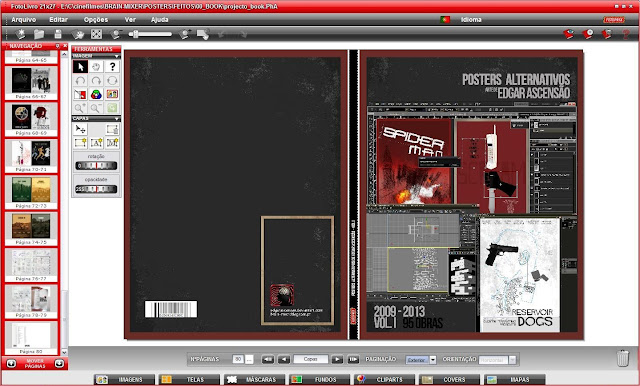
Task: Open the Arquivo menu
Action: tap(23, 20)
